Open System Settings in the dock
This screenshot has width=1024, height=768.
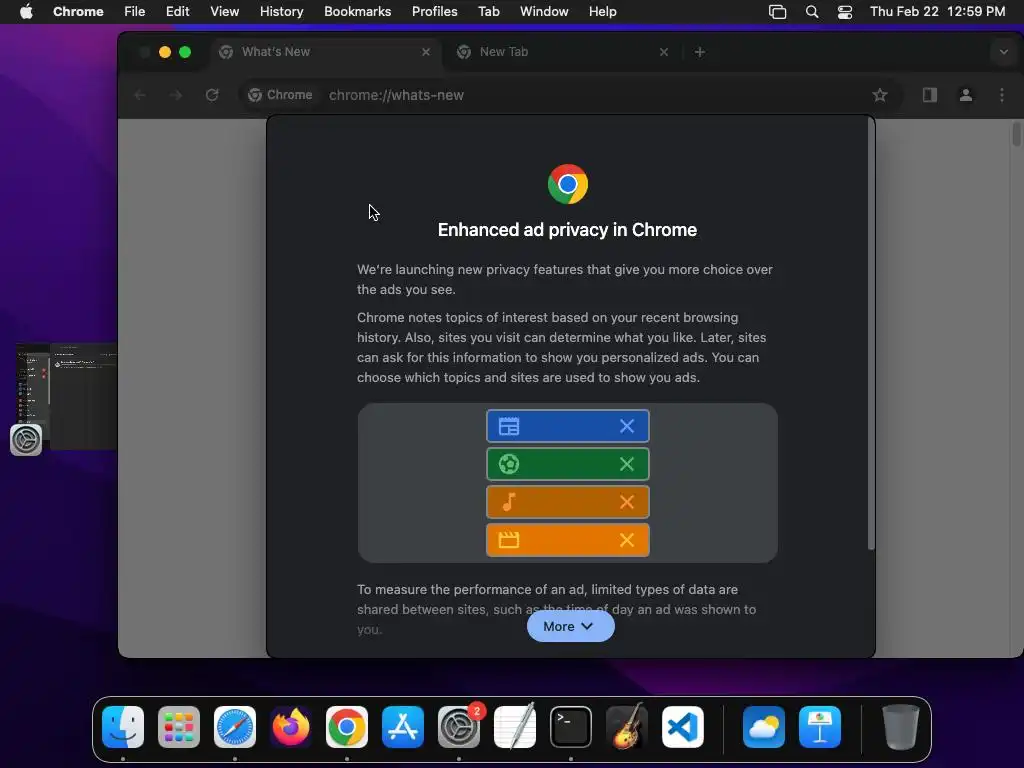tap(459, 727)
